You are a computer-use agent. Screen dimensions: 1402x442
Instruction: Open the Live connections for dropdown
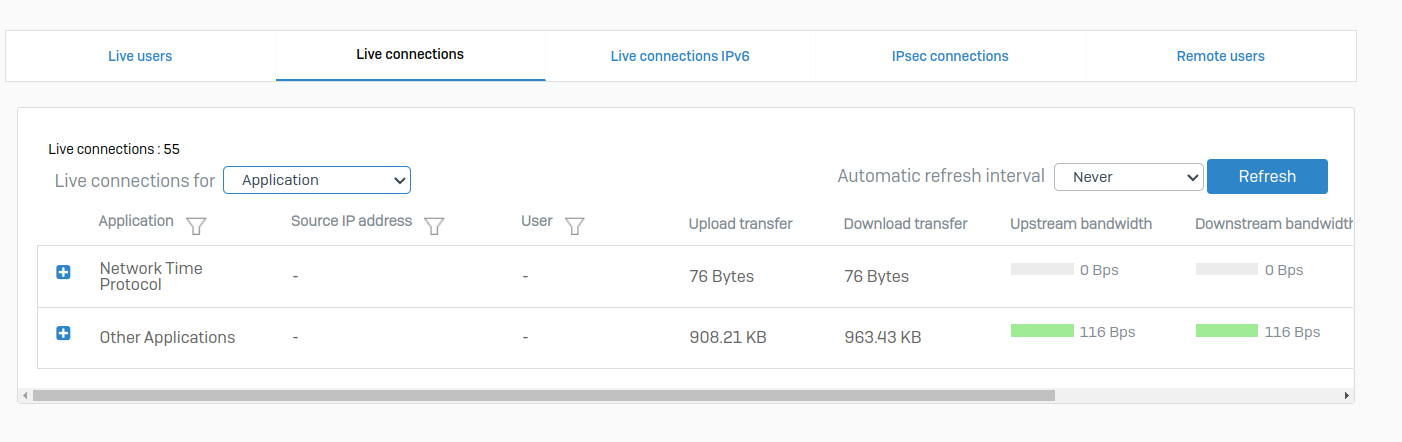317,180
